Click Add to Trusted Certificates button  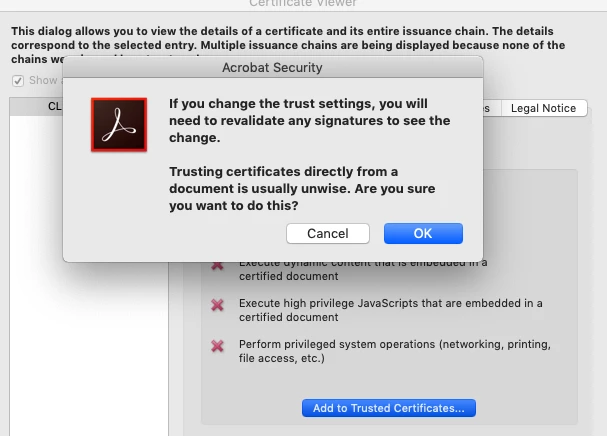click(389, 408)
